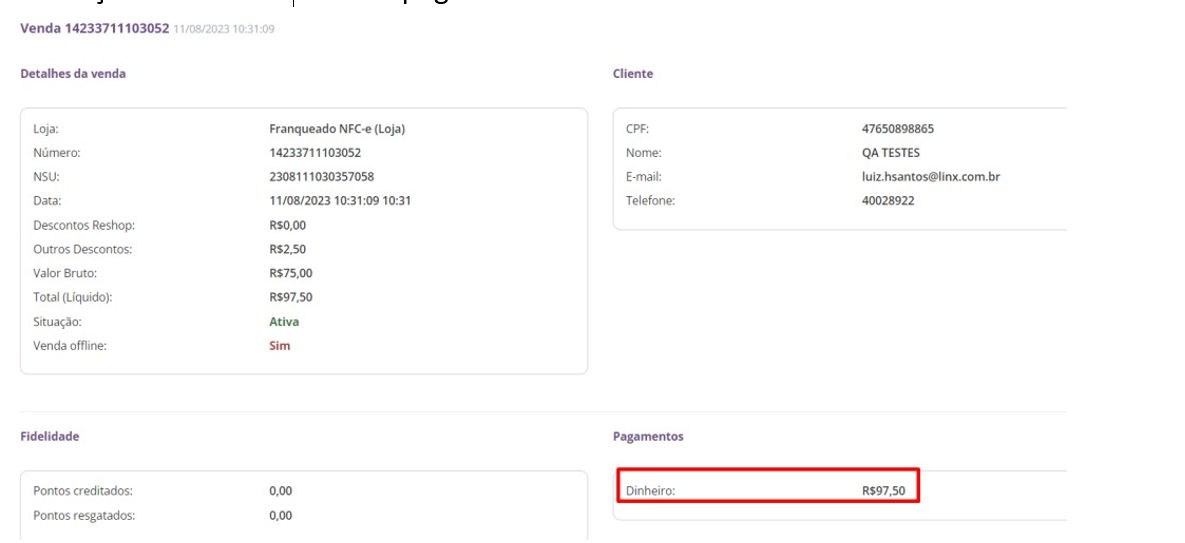Click the Cliente section heading
The image size is (1185, 543).
[x=633, y=74]
